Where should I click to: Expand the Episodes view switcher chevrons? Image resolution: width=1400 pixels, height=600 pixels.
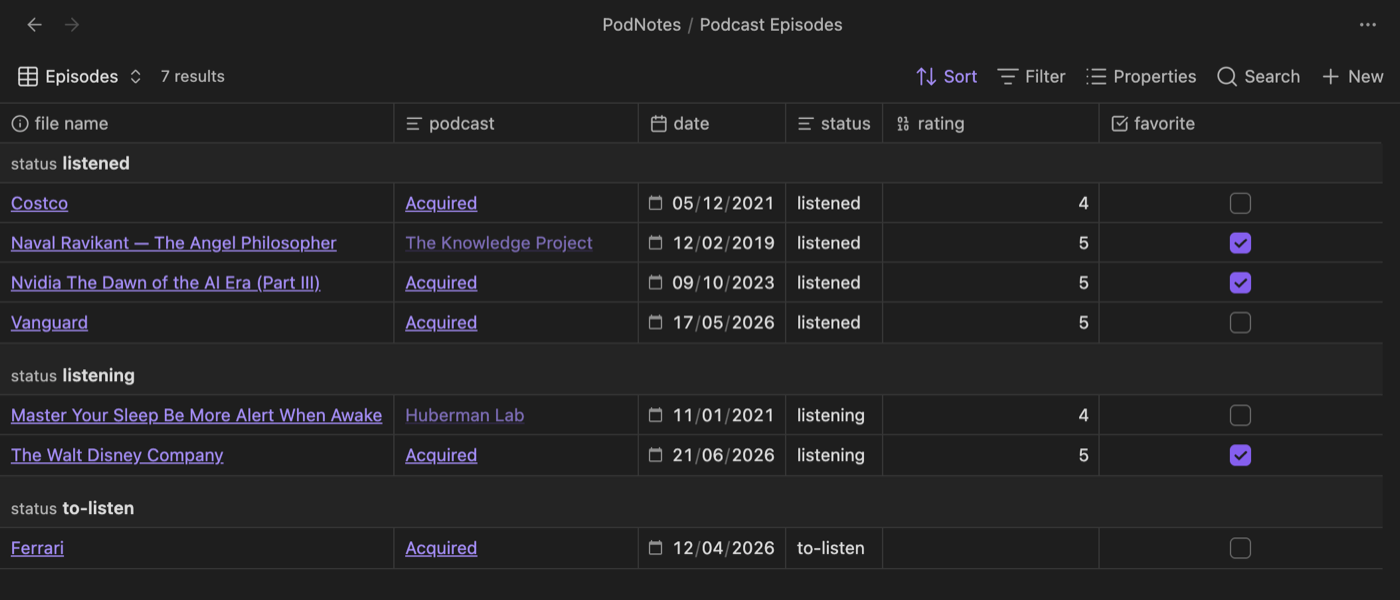(136, 76)
